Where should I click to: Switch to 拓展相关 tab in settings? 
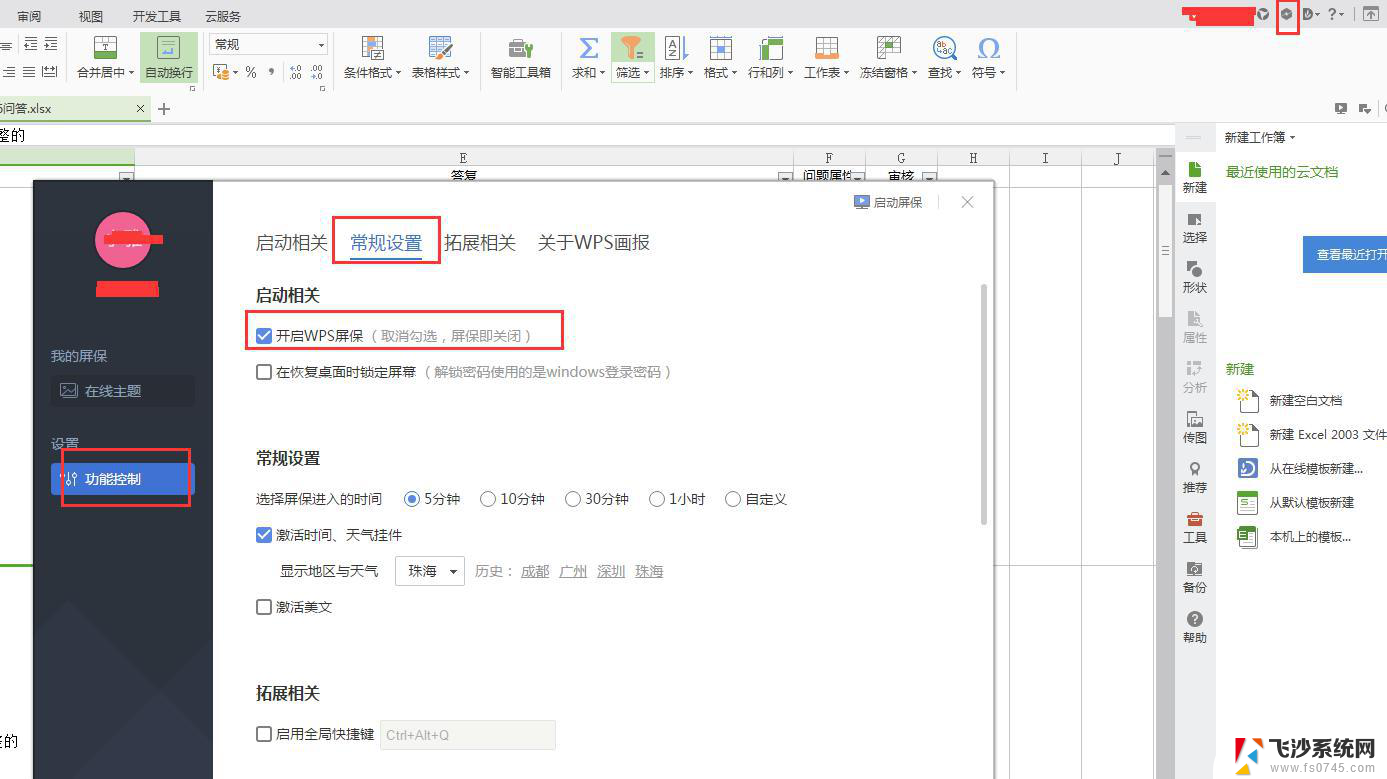click(x=480, y=242)
